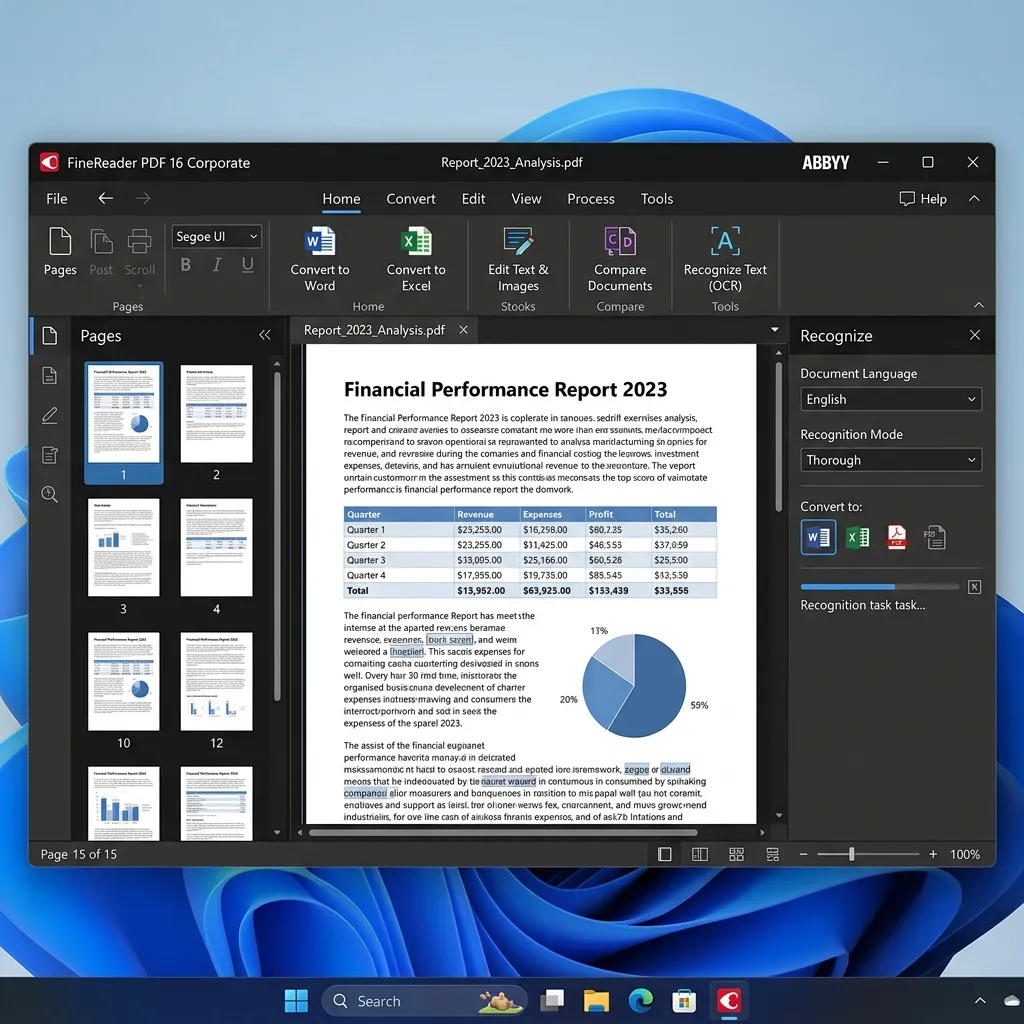Choose PDF as convert-to format
The image size is (1024, 1024).
(x=897, y=537)
